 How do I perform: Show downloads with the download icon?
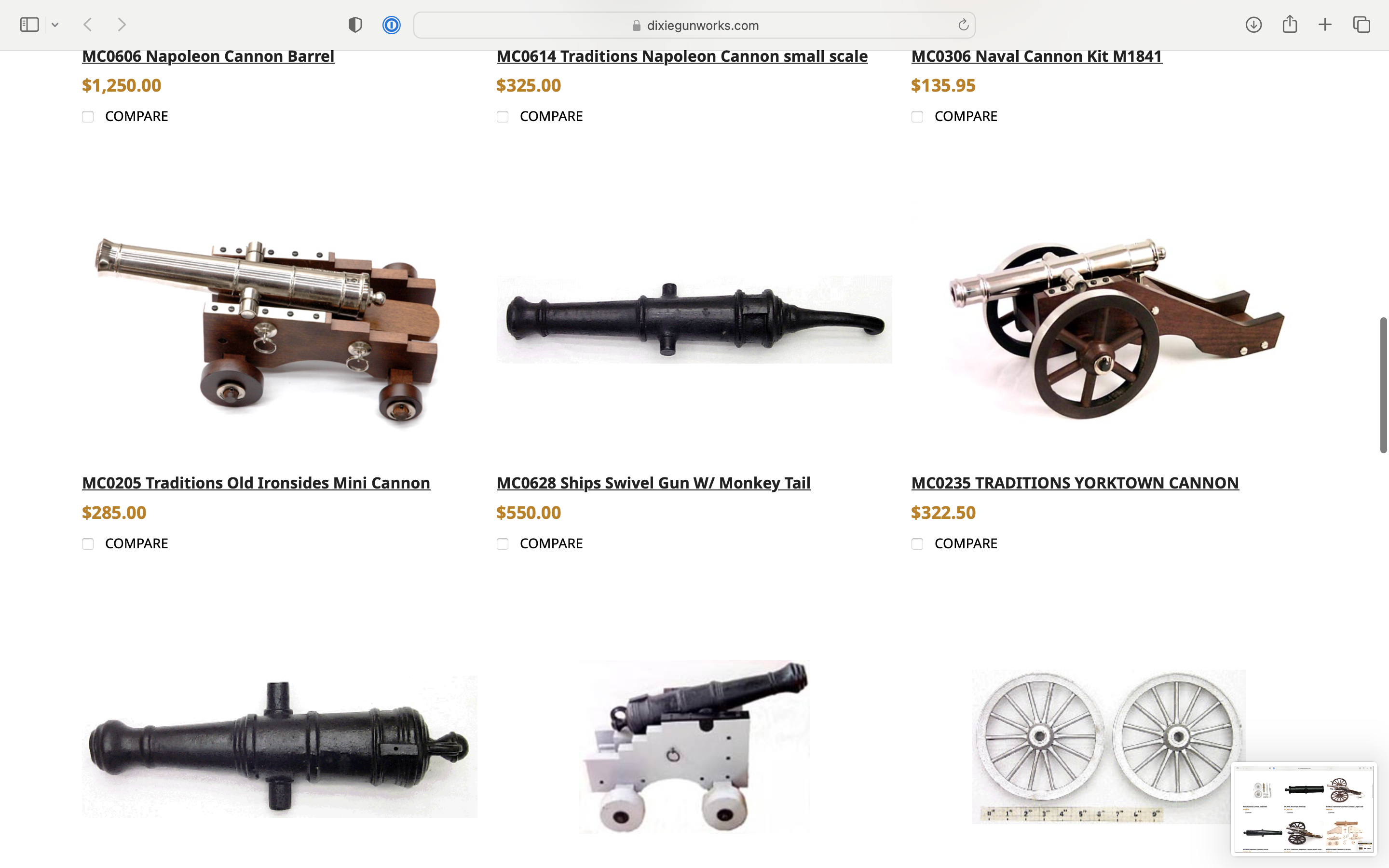[x=1253, y=25]
